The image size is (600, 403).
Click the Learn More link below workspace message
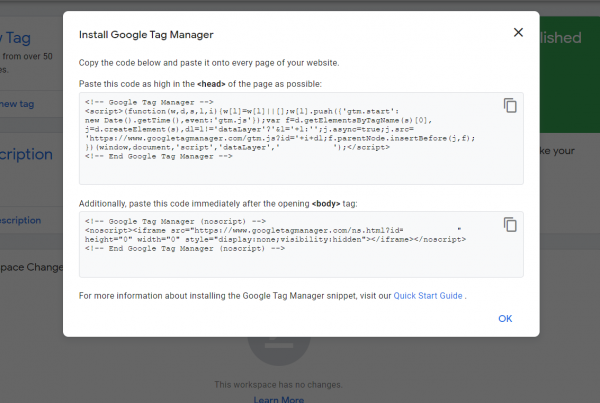pos(279,400)
